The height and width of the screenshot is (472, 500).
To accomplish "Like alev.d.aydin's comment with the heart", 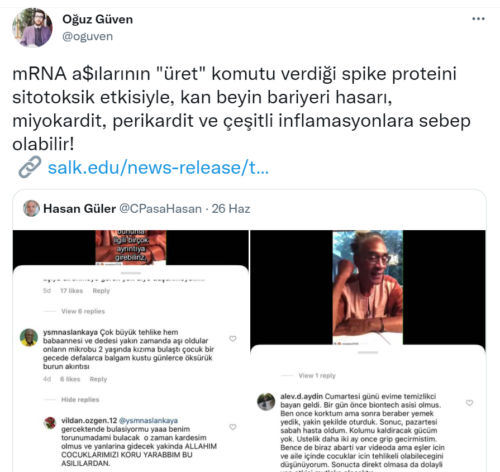I will click(x=469, y=403).
